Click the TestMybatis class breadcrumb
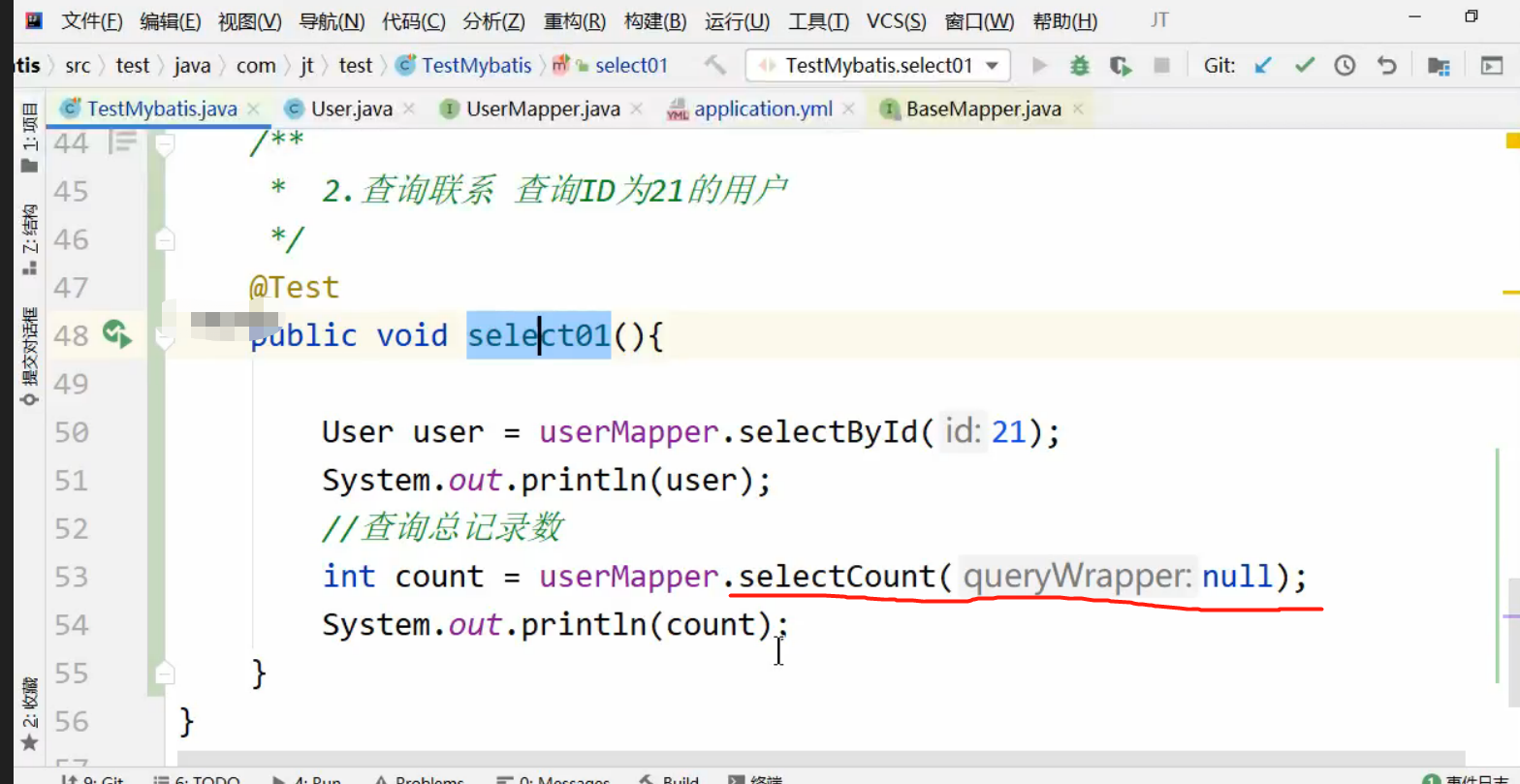1520x784 pixels. [464, 65]
